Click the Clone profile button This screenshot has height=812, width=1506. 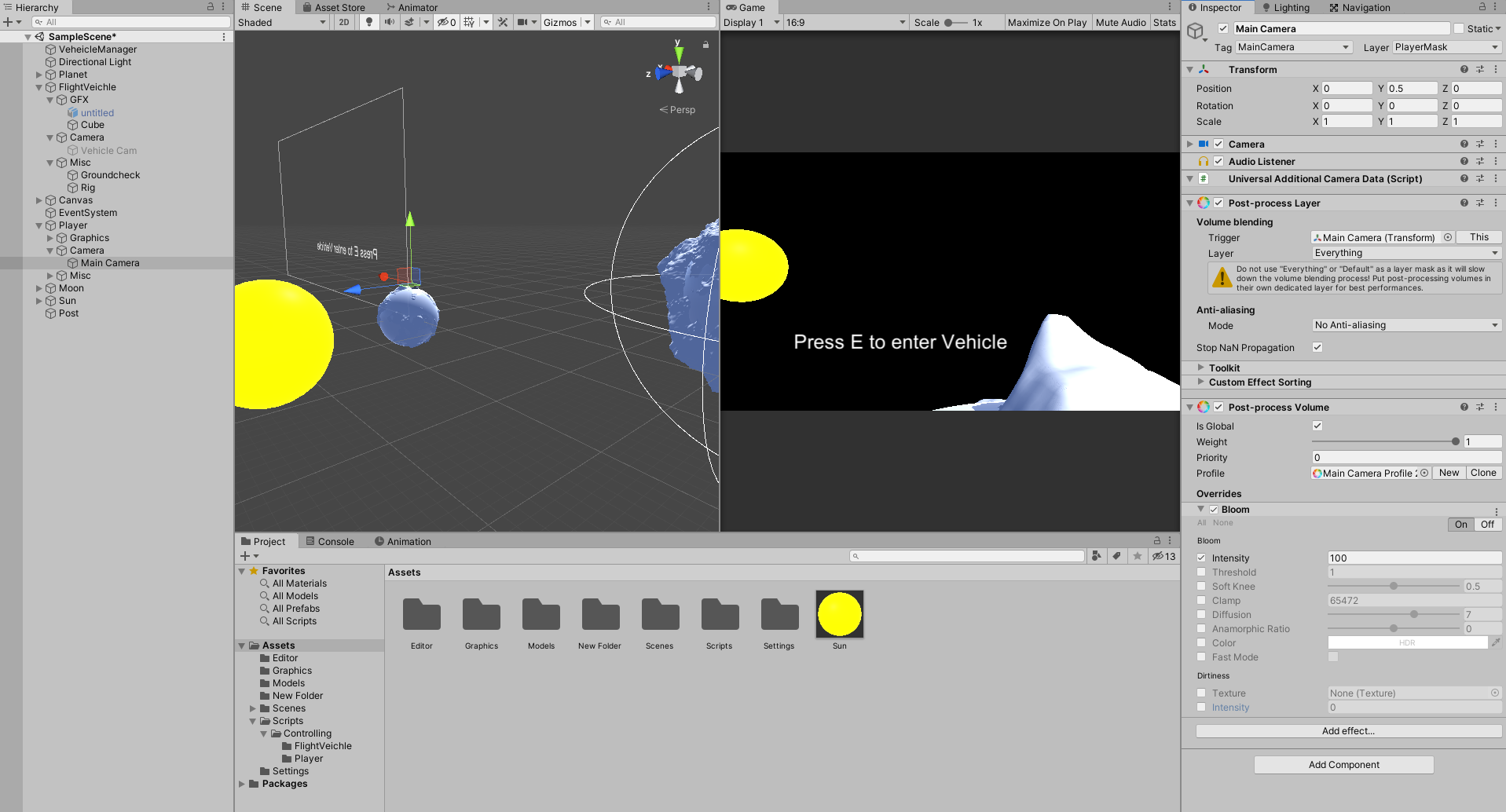tap(1483, 473)
